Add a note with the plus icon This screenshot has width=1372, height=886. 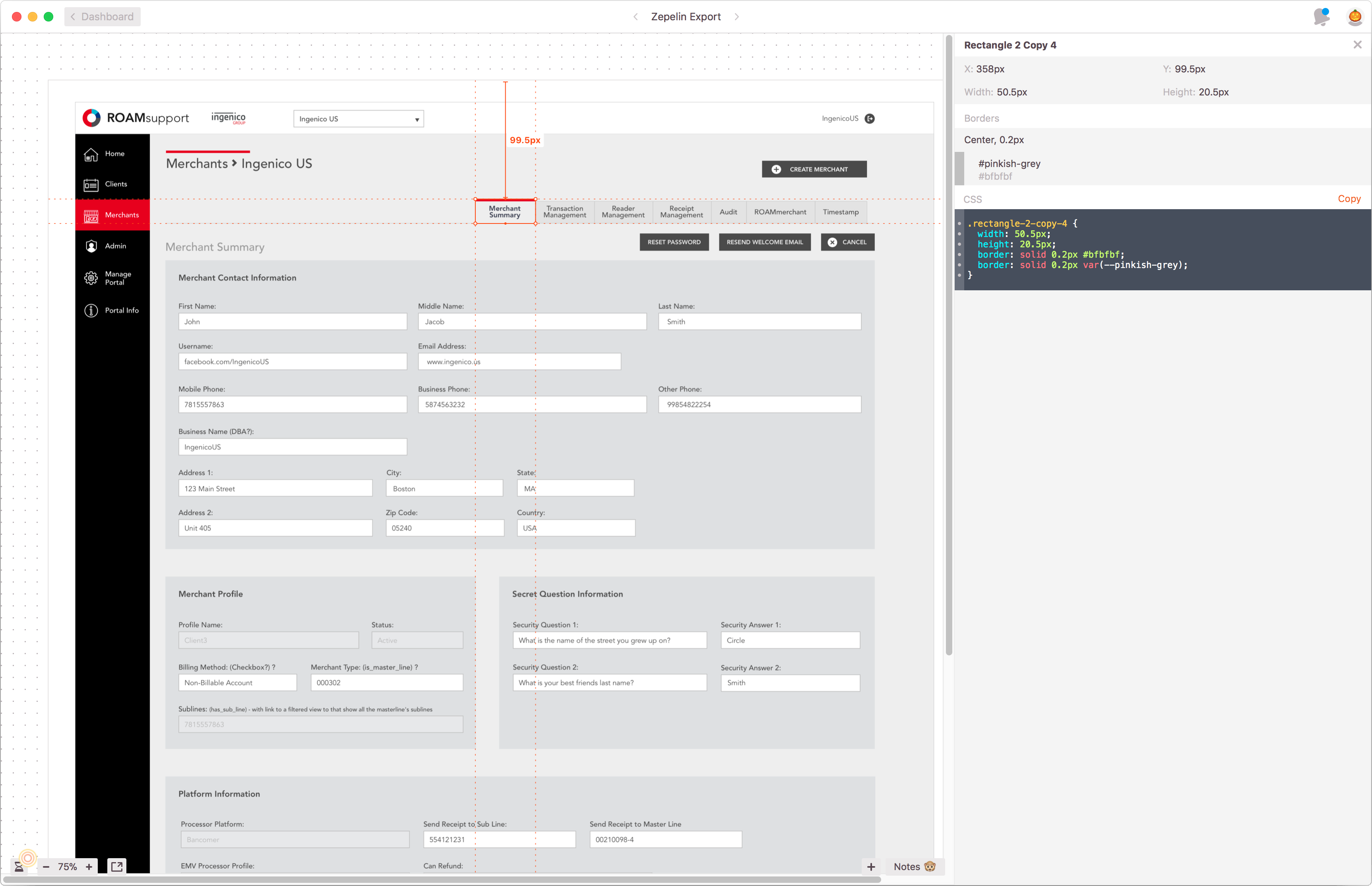click(871, 867)
